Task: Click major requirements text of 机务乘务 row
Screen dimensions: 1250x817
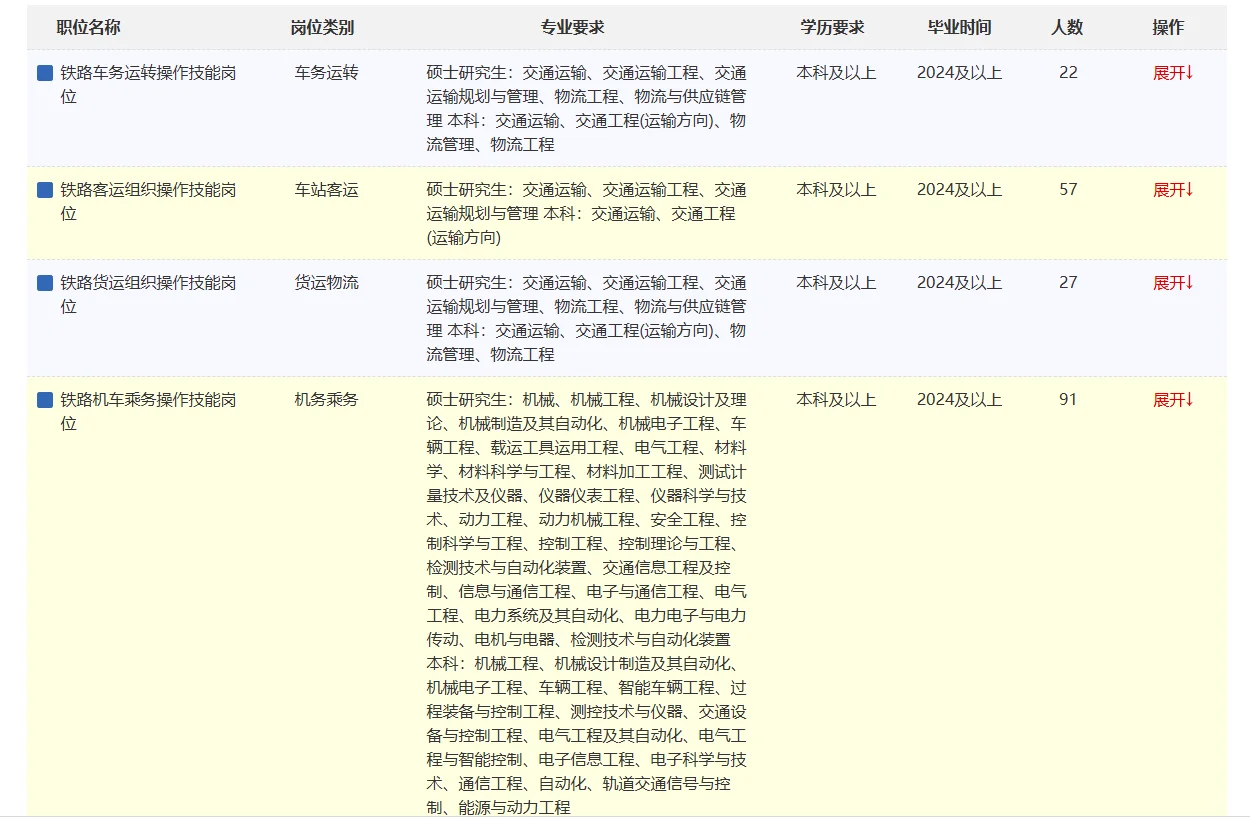Action: point(586,604)
